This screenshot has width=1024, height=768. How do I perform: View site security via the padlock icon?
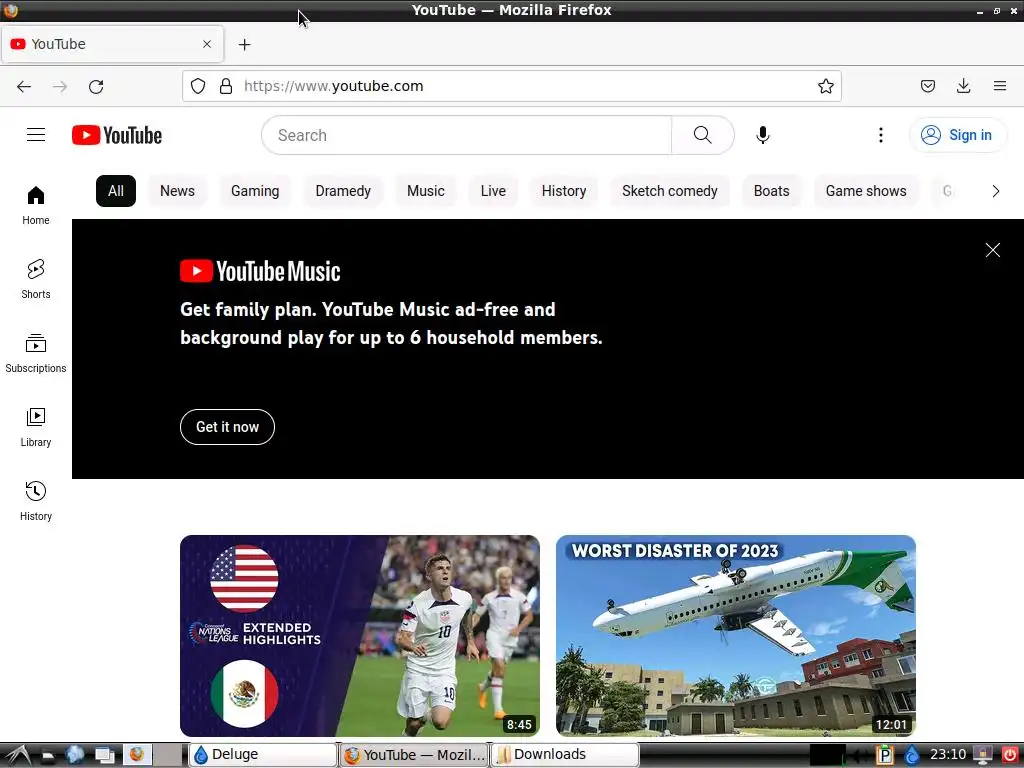coord(226,86)
